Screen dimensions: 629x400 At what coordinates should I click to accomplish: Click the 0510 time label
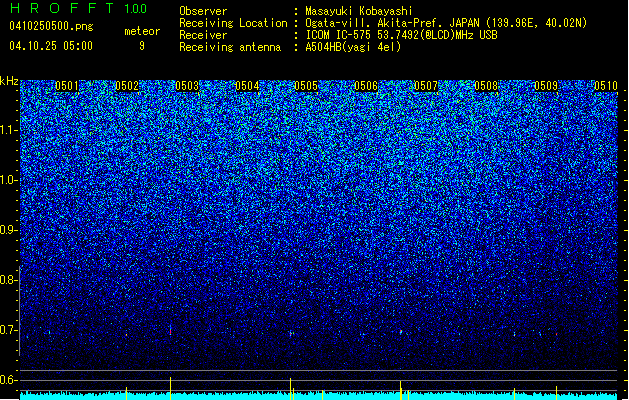tap(606, 86)
